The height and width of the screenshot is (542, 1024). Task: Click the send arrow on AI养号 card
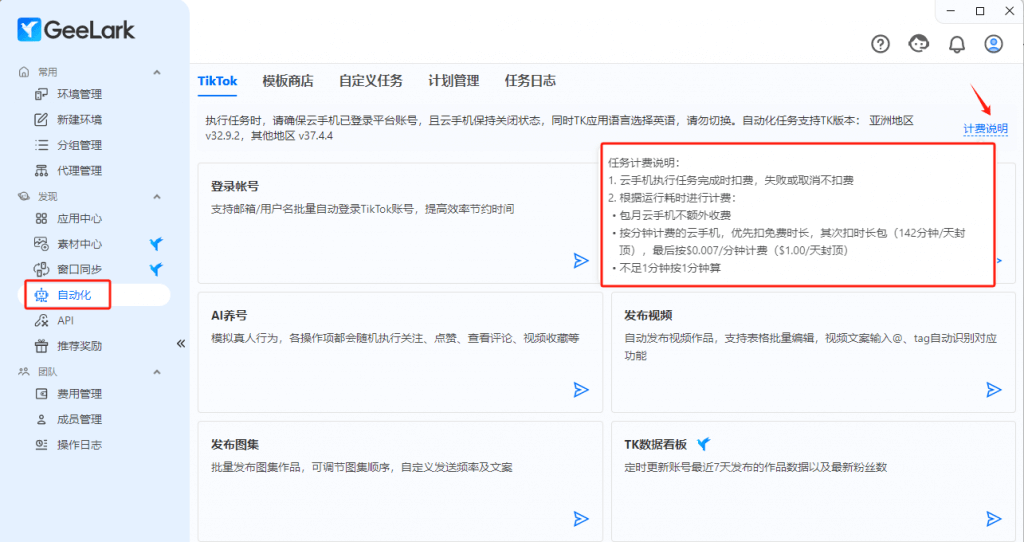click(x=581, y=389)
